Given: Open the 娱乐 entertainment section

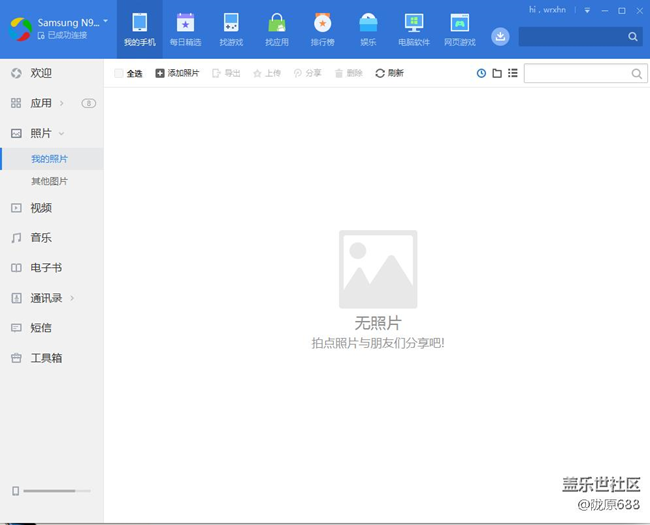Looking at the screenshot, I should 368,29.
